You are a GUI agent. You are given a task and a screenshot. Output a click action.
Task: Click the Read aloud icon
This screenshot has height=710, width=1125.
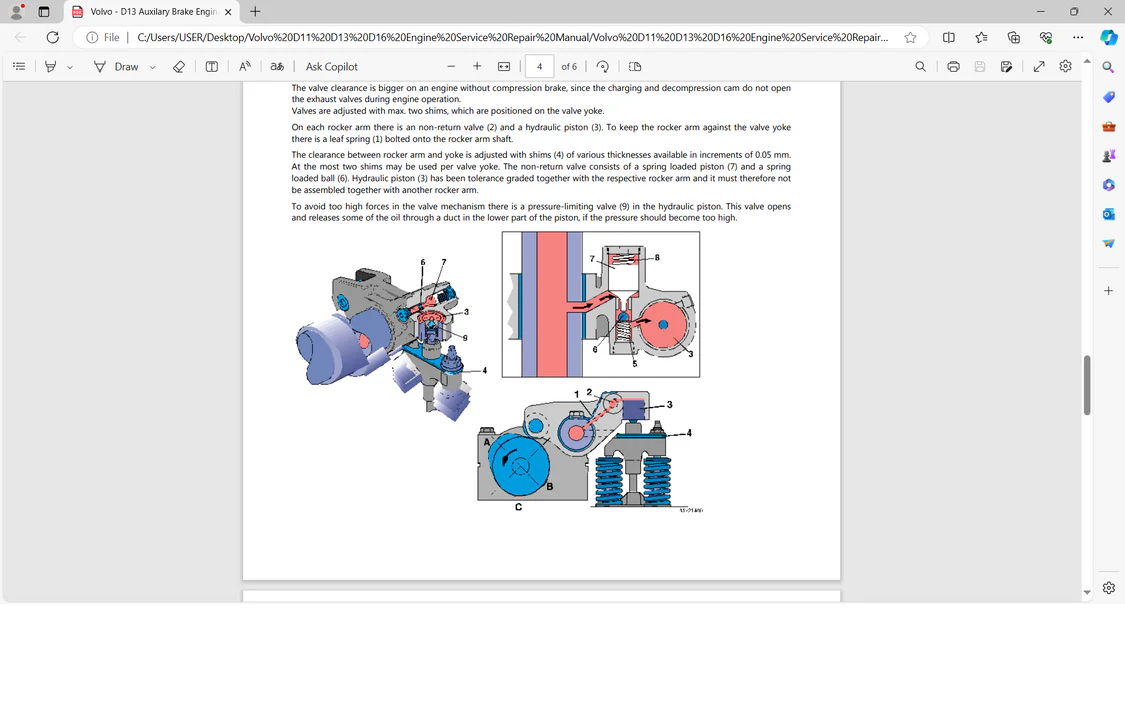coord(244,66)
